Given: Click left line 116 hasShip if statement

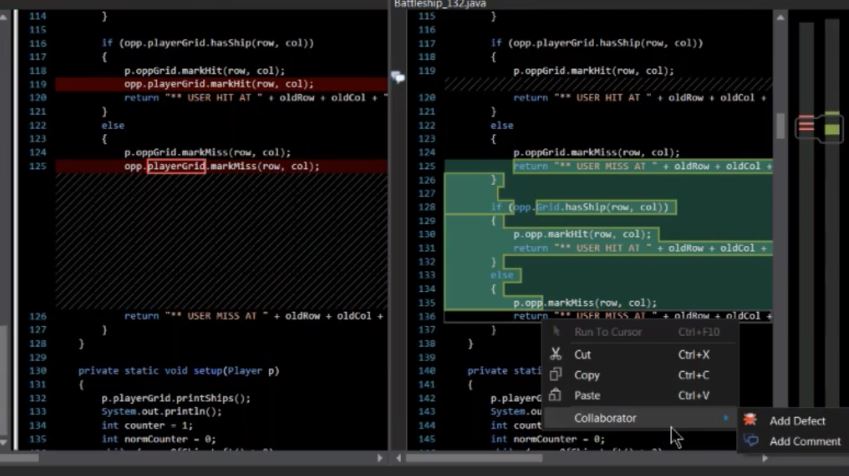Looking at the screenshot, I should click(x=207, y=43).
